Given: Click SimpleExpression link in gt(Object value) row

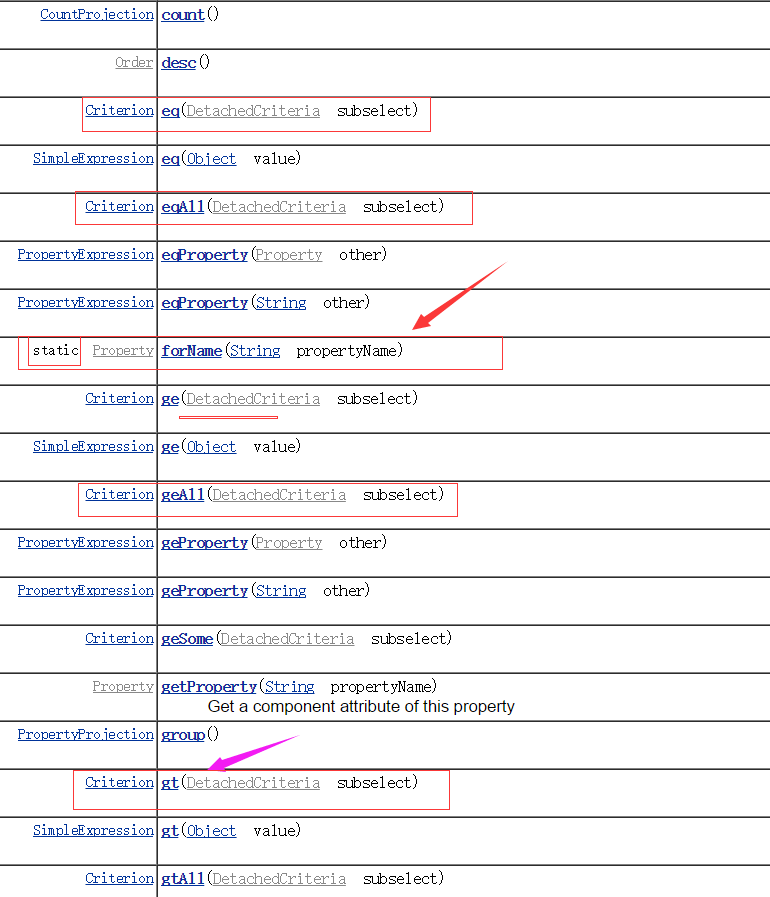Looking at the screenshot, I should [93, 831].
